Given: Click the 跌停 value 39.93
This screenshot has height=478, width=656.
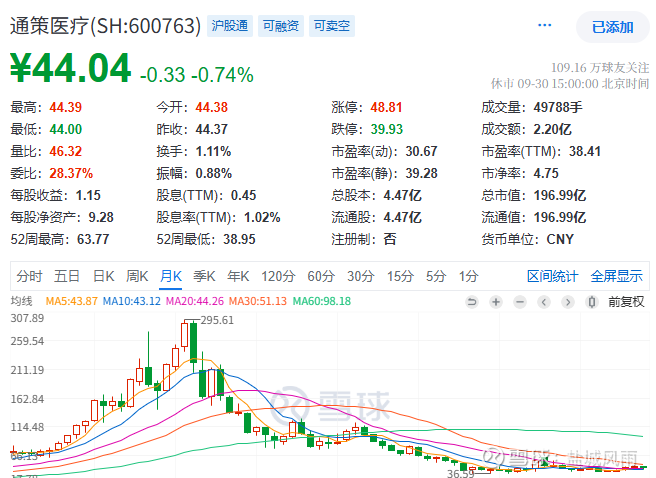Looking at the screenshot, I should 387,129.
